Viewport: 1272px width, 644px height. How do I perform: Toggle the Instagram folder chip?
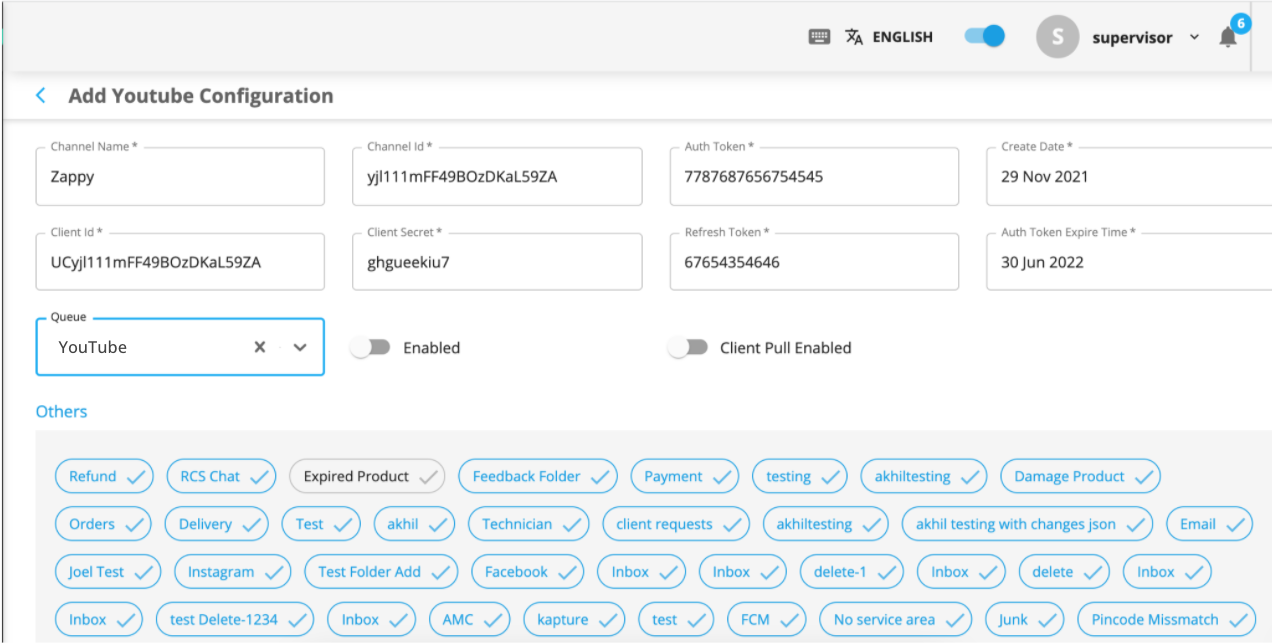coord(232,572)
